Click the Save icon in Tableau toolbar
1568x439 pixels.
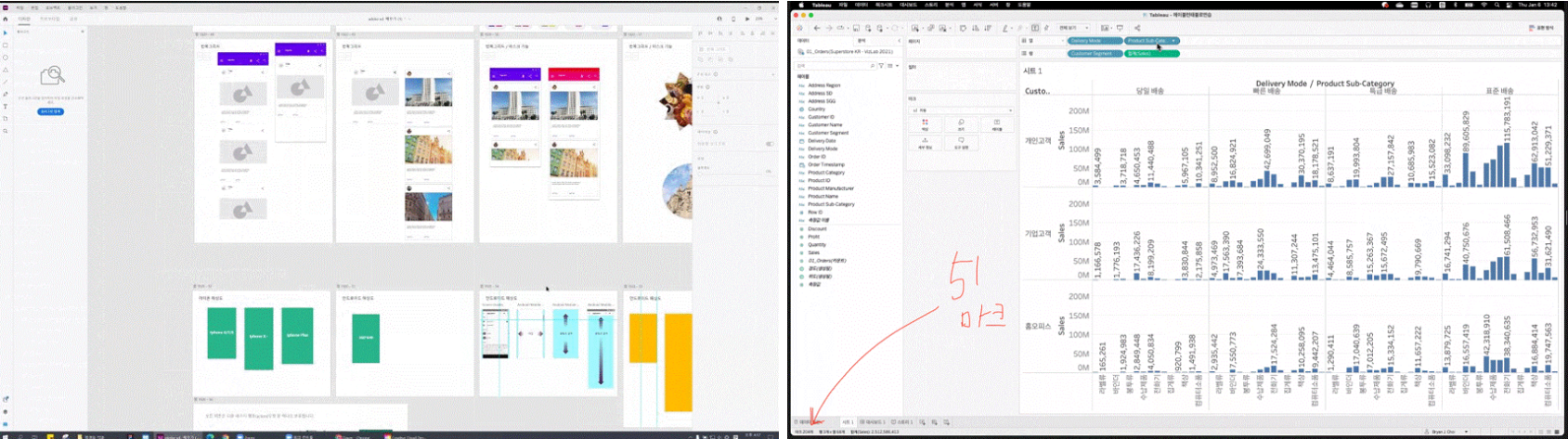tap(856, 28)
